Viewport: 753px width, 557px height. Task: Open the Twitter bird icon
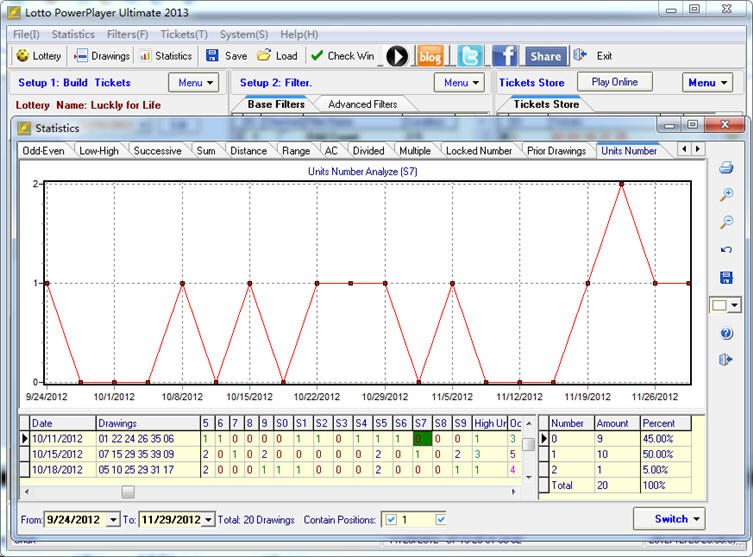click(x=469, y=56)
